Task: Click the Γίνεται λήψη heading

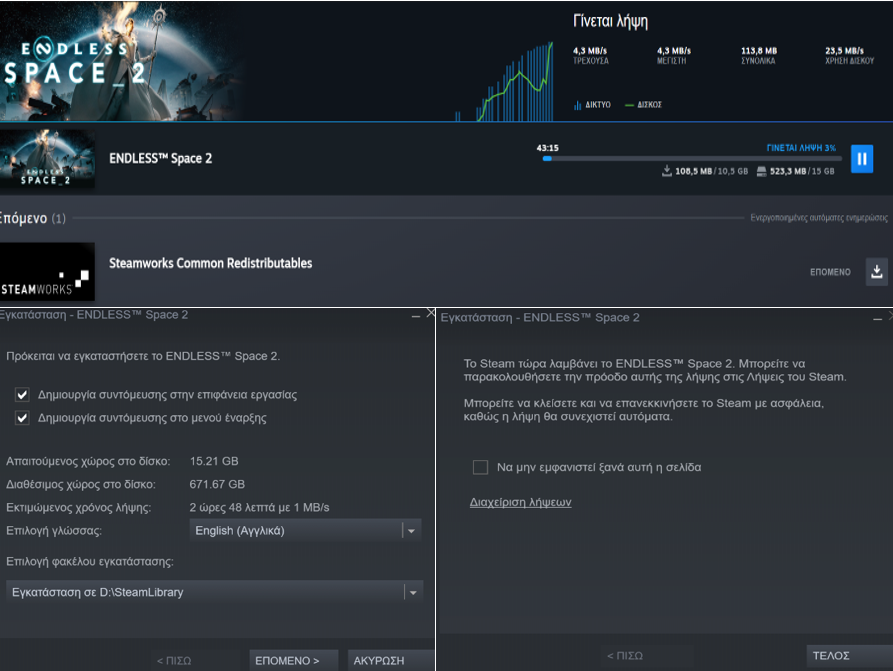Action: tap(610, 22)
